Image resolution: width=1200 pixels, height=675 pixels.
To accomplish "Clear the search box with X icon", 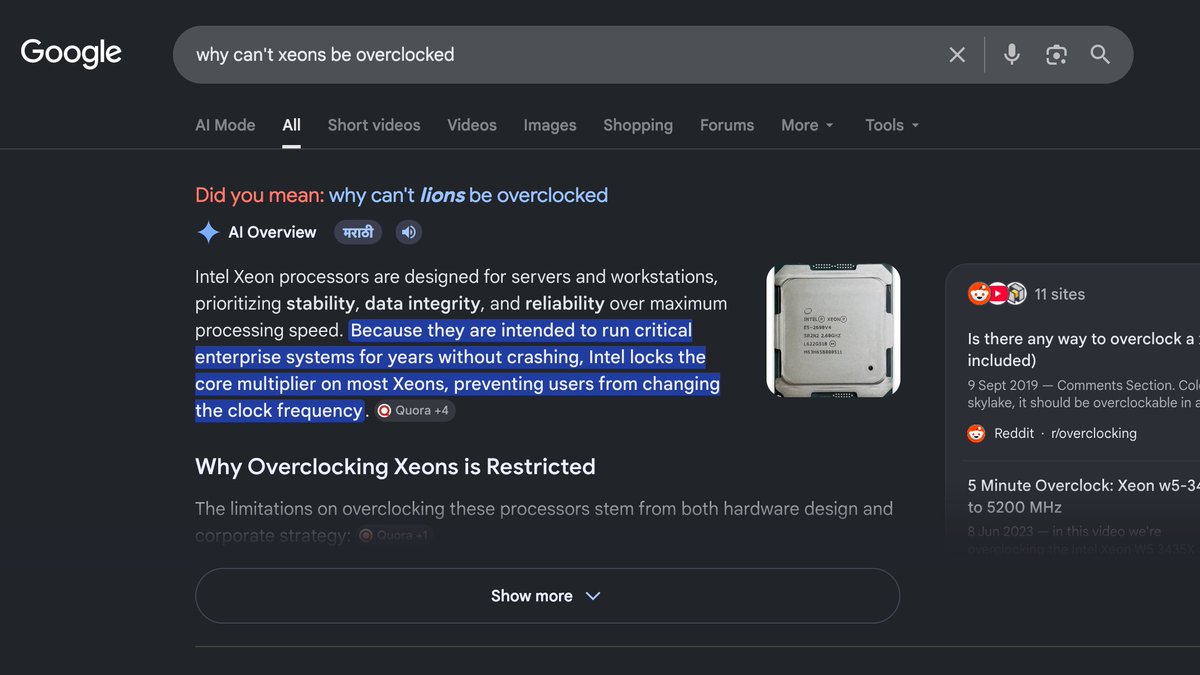I will pyautogui.click(x=957, y=55).
